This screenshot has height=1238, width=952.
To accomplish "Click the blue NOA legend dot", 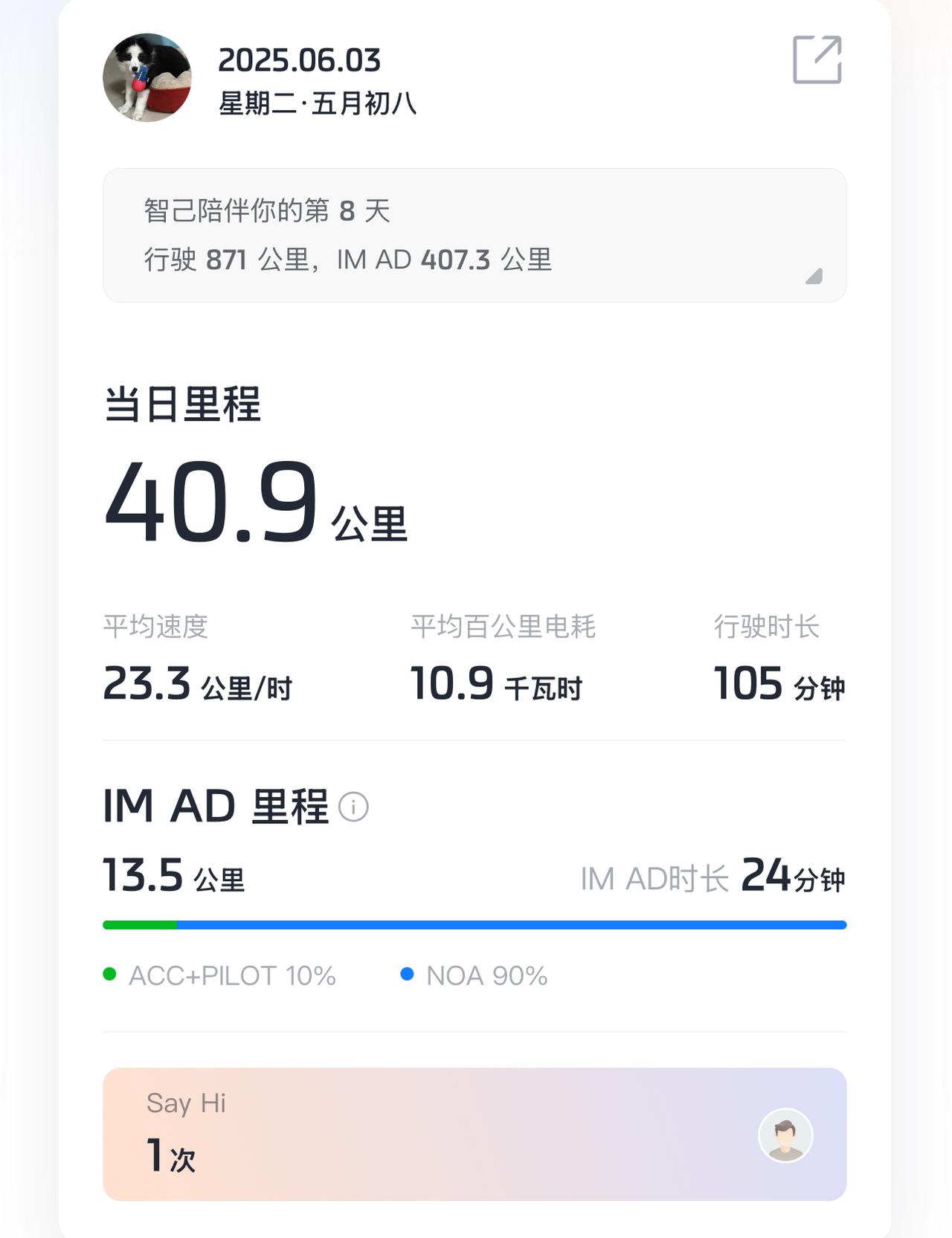I will (x=407, y=974).
